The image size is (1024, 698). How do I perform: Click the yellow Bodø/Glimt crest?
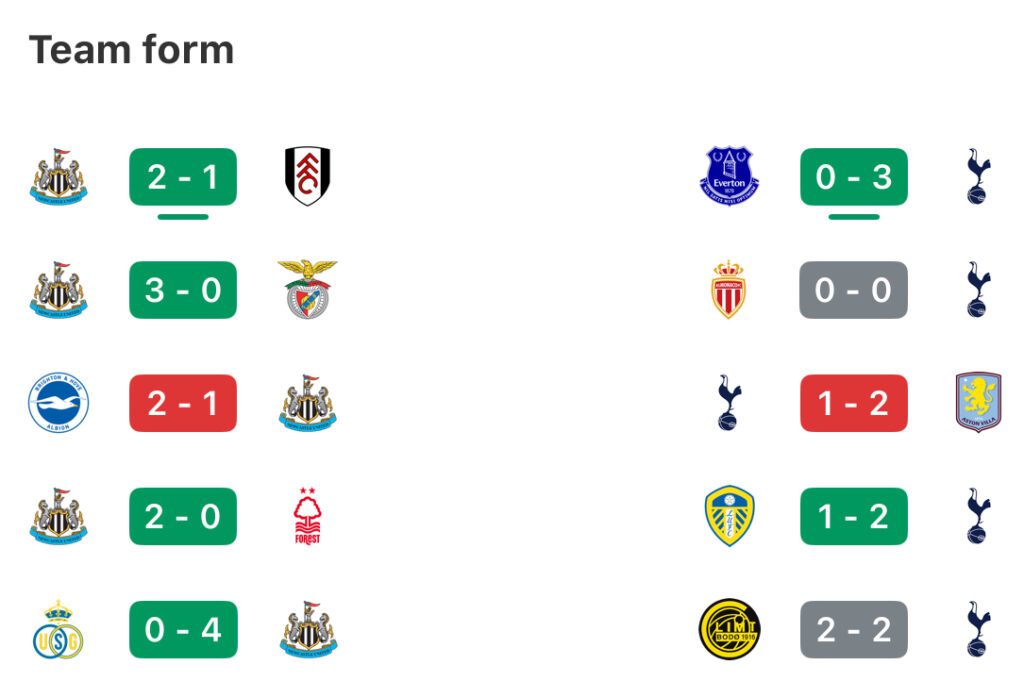click(729, 630)
